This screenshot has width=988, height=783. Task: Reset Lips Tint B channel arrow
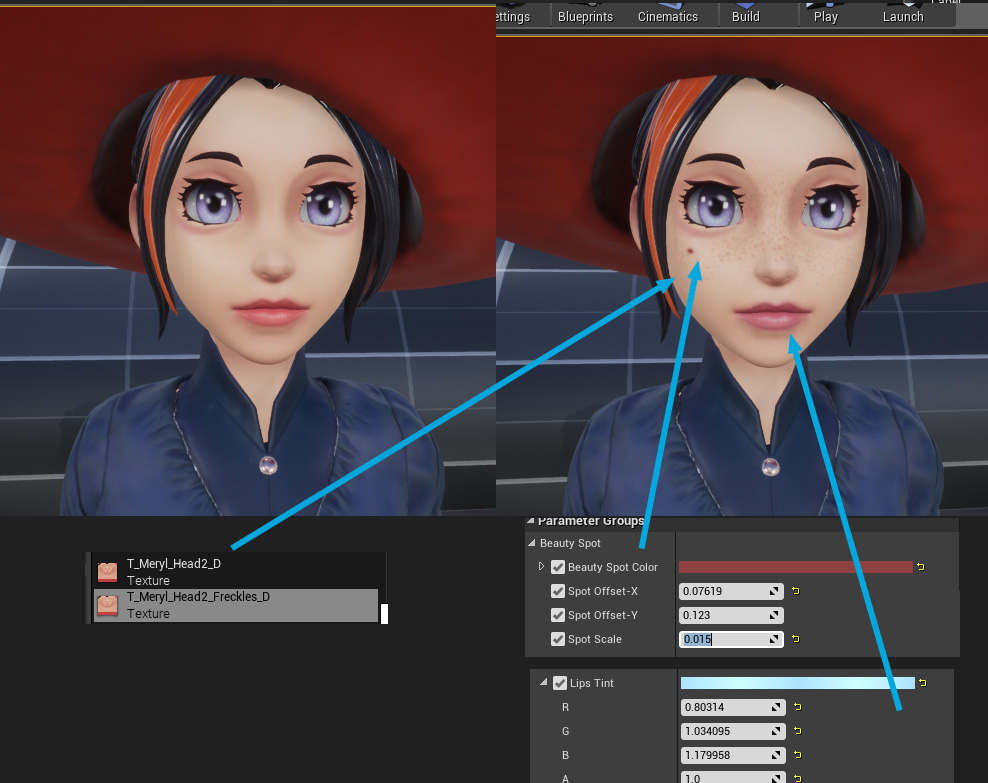tap(798, 755)
